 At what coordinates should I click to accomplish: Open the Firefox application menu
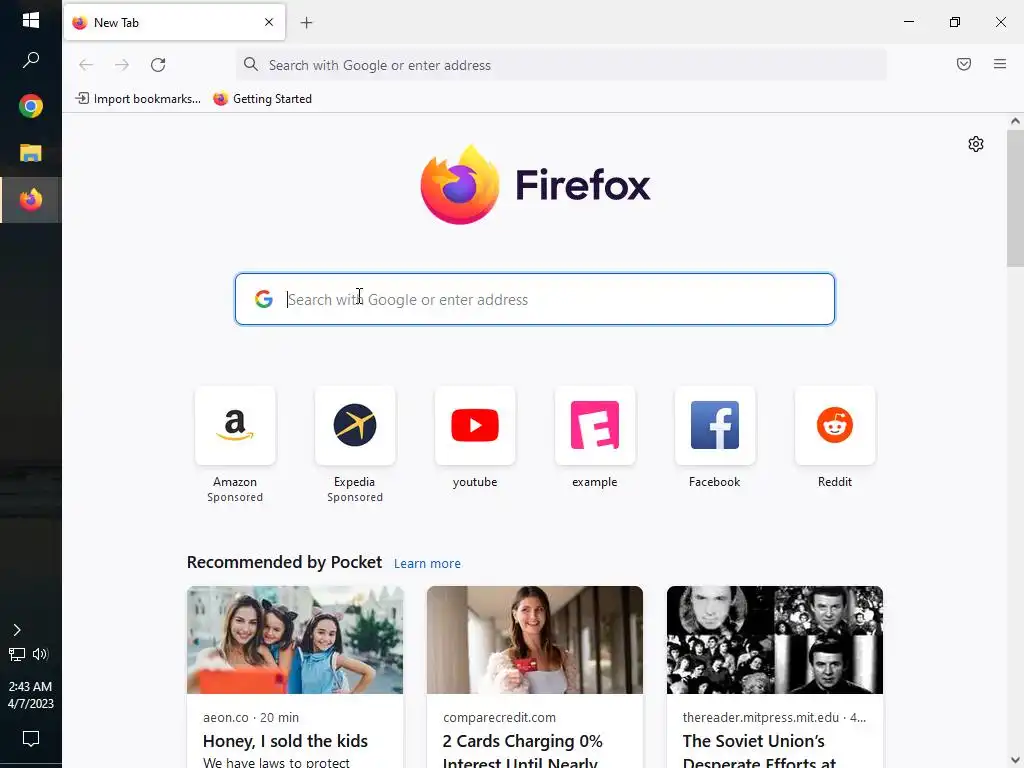[x=999, y=64]
